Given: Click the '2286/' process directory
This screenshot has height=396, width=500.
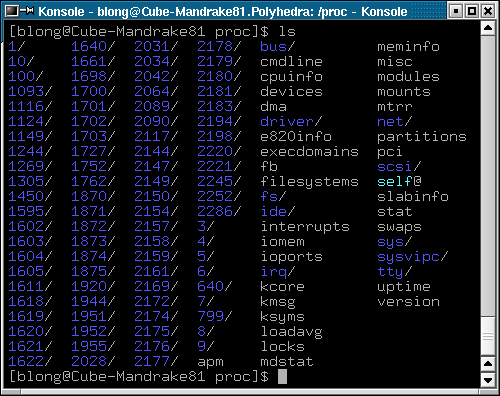Looking at the screenshot, I should point(219,211).
